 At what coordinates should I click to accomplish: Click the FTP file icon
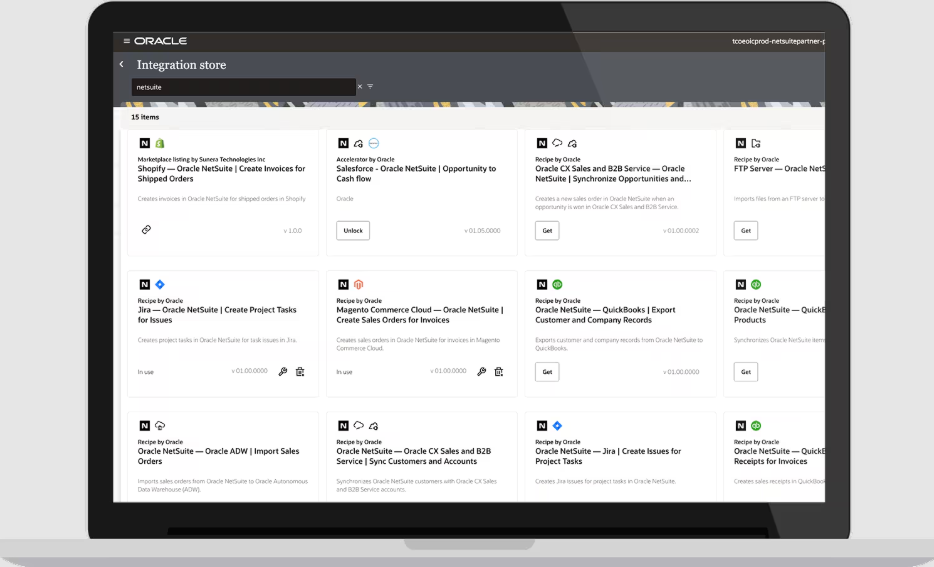[x=756, y=144]
